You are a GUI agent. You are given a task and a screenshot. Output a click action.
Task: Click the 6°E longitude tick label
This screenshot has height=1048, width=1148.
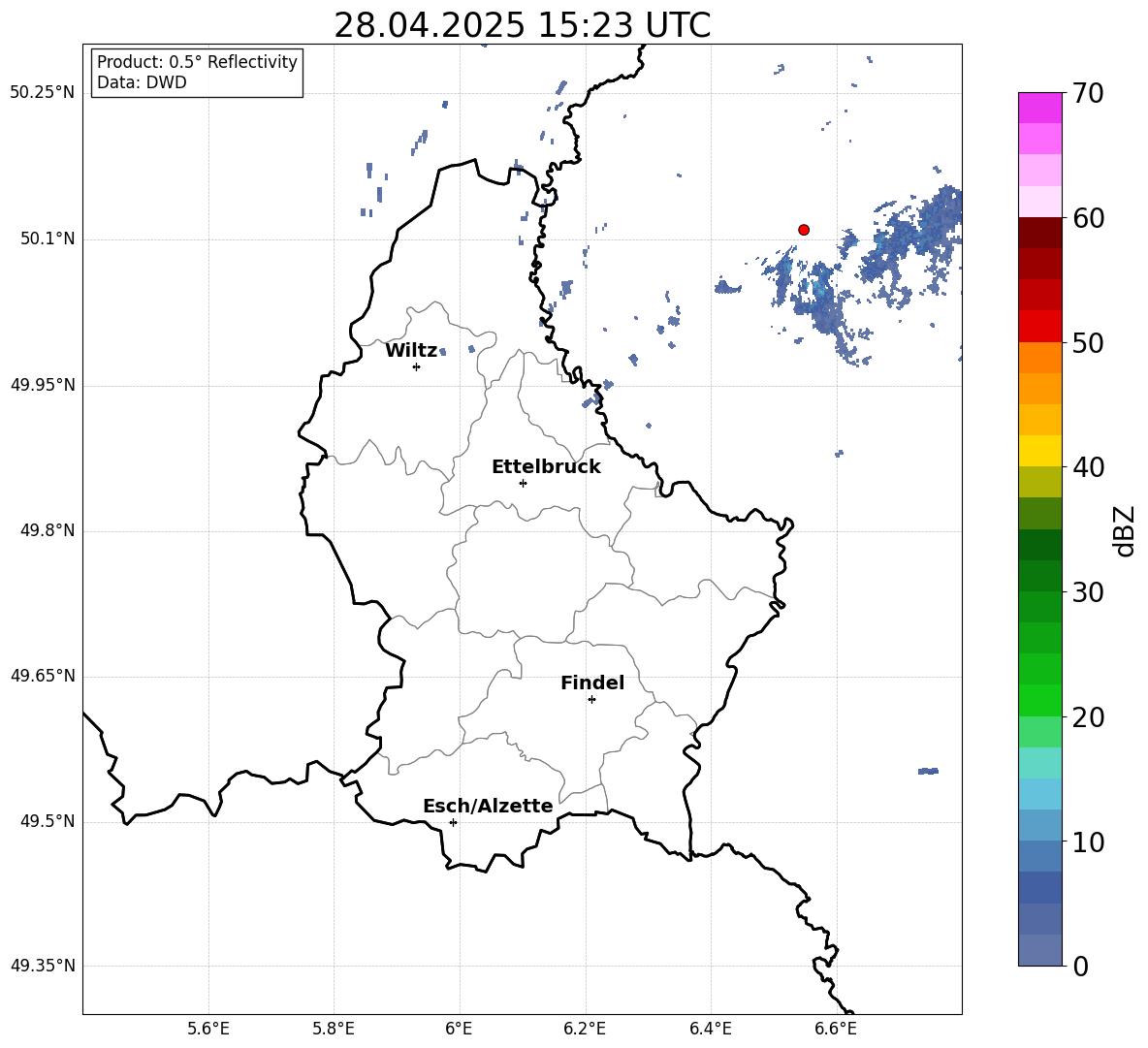pos(460,1028)
